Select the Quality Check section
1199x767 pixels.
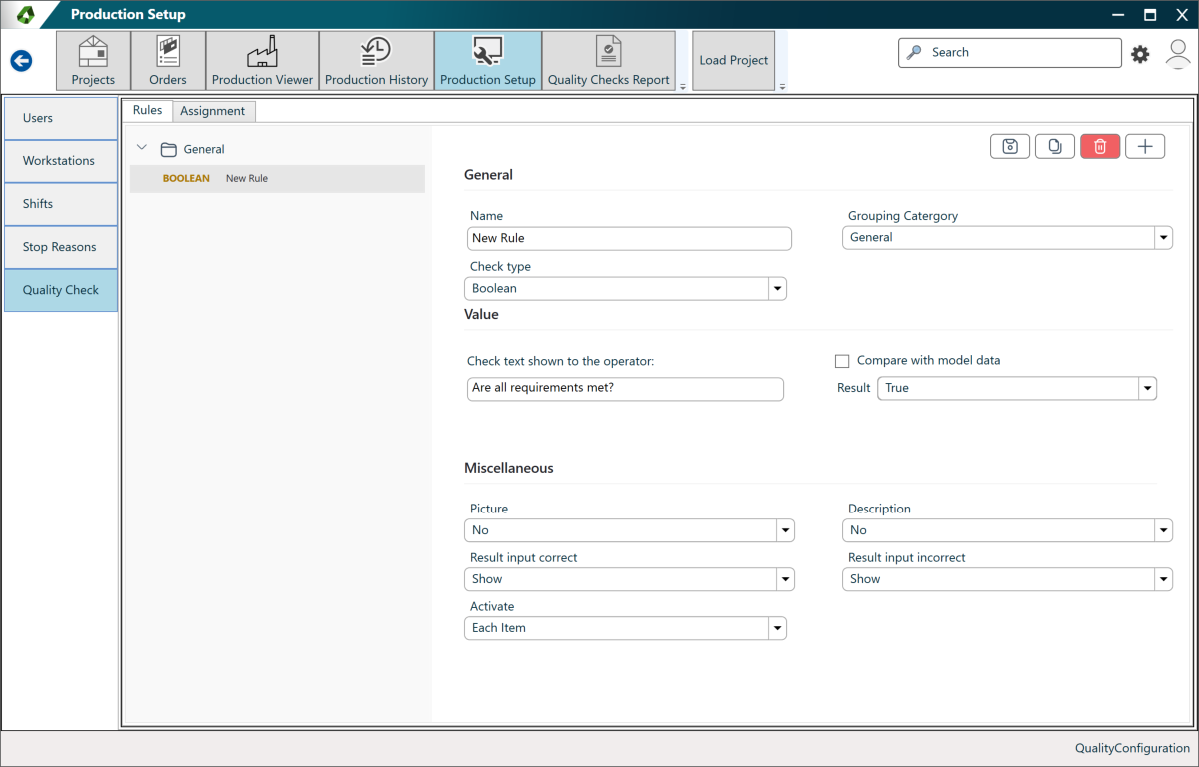pos(60,290)
